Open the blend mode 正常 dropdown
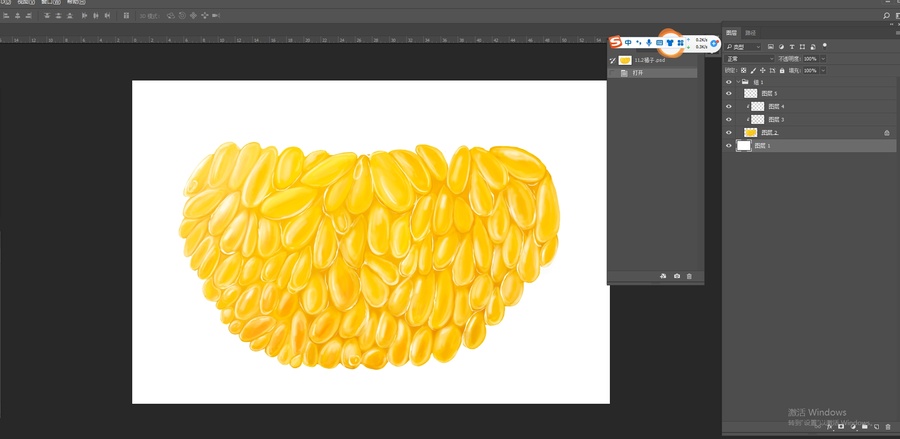 749,59
